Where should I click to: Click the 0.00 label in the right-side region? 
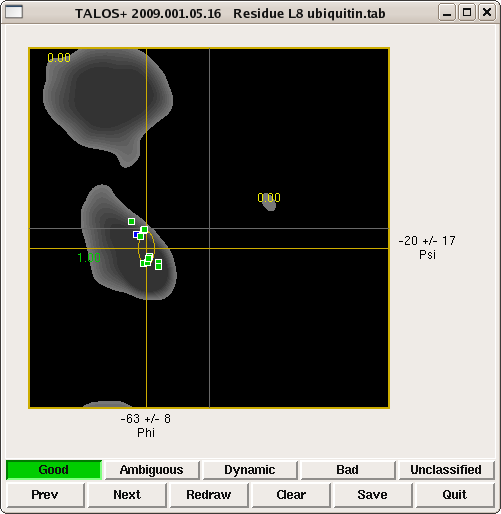point(269,198)
